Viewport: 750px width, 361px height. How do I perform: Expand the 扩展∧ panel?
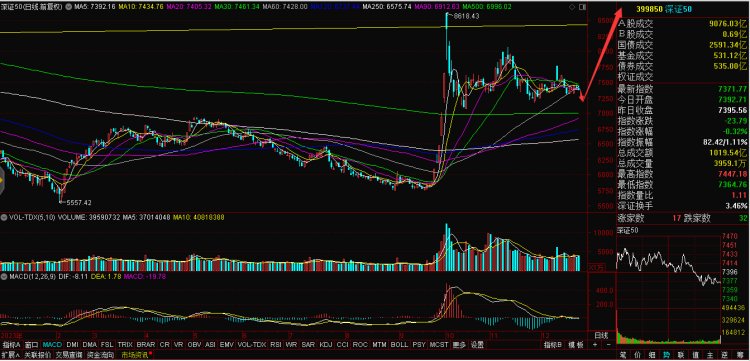tap(11, 355)
